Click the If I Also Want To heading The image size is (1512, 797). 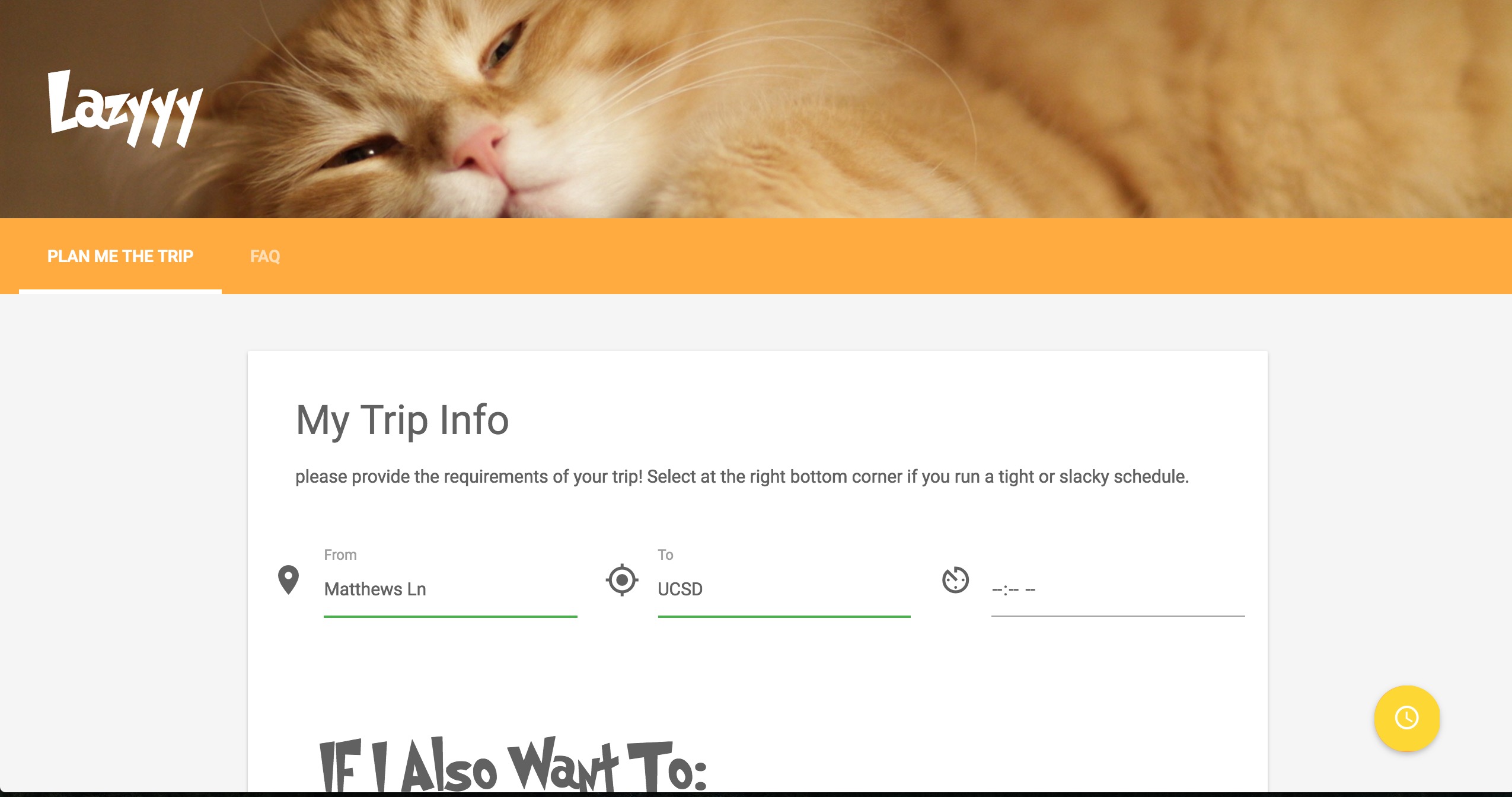(x=513, y=766)
